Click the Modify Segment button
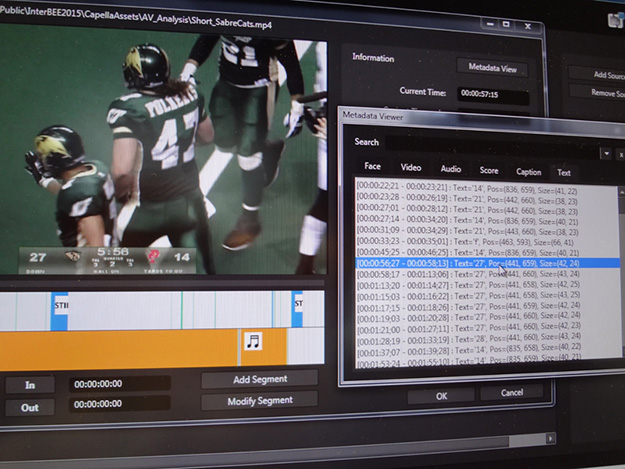The image size is (625, 469). click(x=259, y=401)
